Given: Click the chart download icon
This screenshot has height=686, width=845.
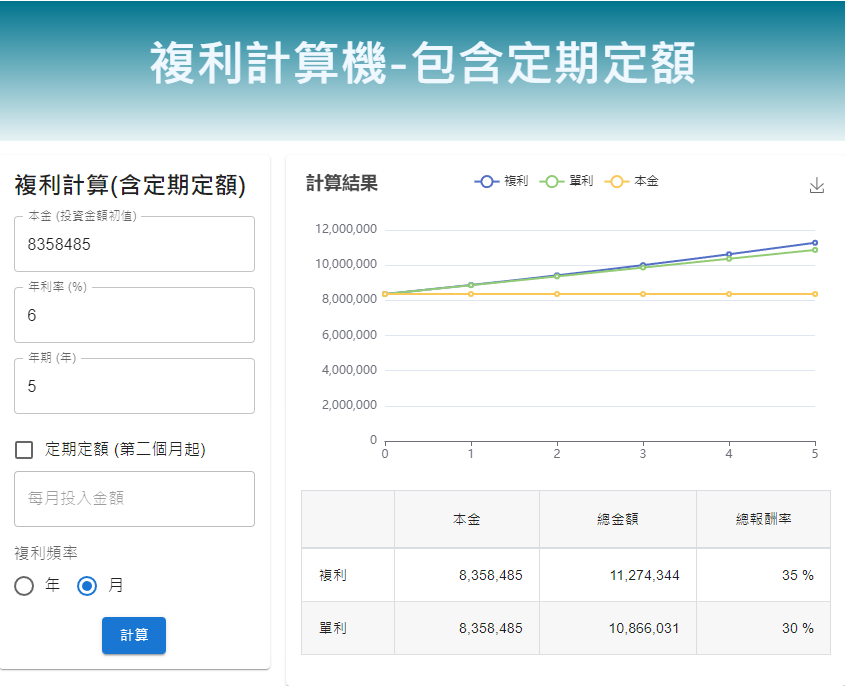Looking at the screenshot, I should point(816,185).
